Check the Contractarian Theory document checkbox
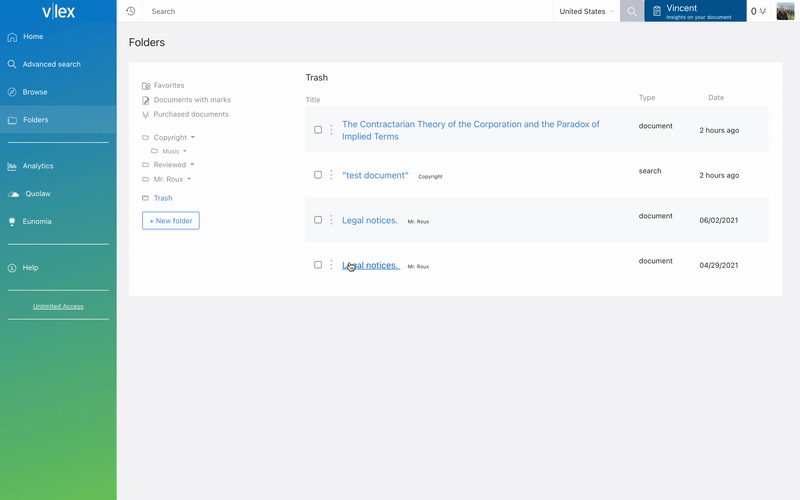The height and width of the screenshot is (500, 800). coord(318,130)
